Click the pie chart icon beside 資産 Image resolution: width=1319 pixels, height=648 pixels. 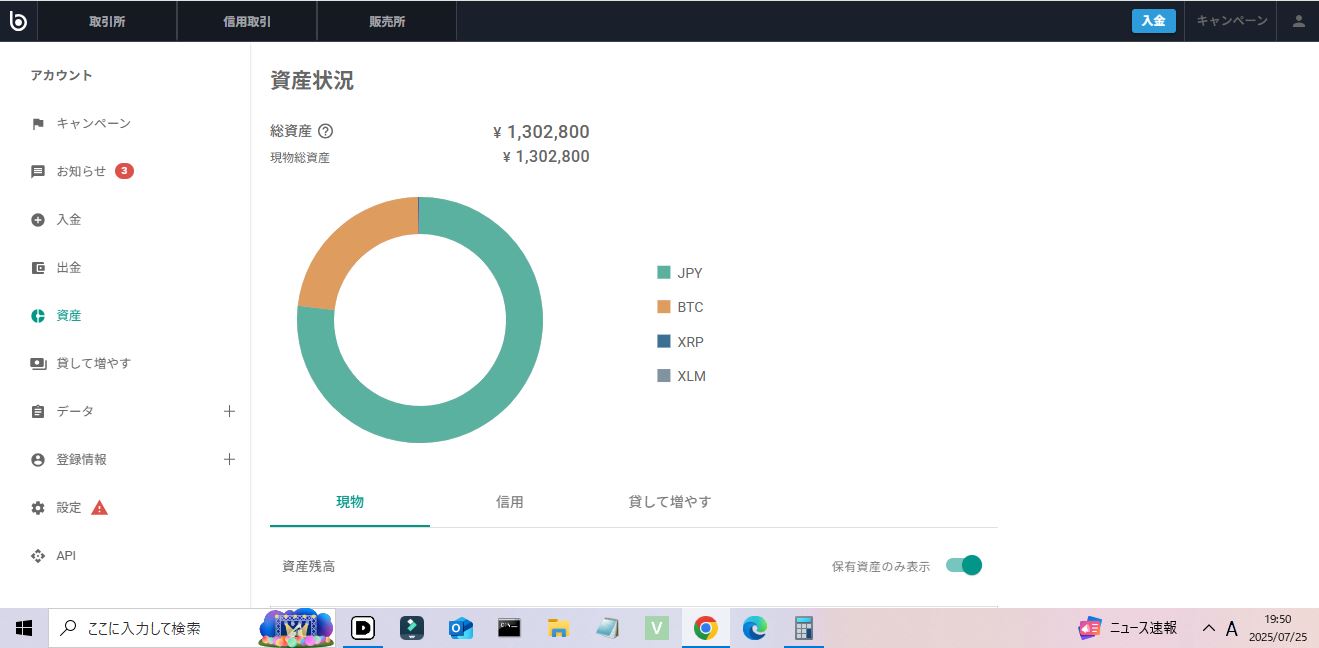(x=38, y=316)
